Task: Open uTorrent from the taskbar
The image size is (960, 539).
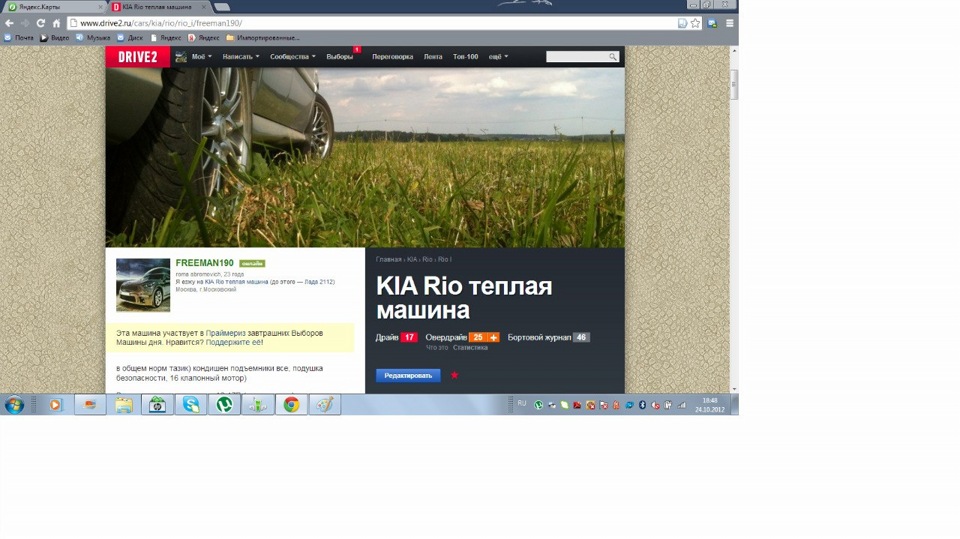Action: (225, 405)
